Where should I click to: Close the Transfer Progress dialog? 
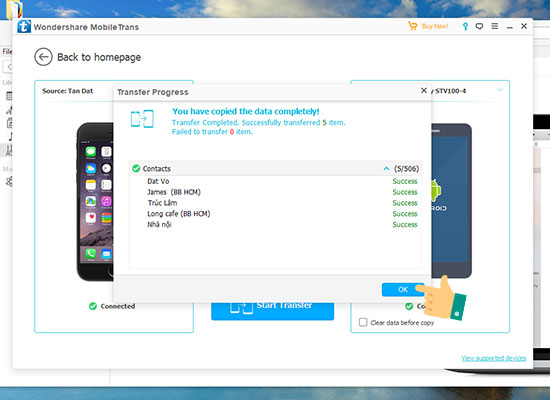pyautogui.click(x=424, y=91)
